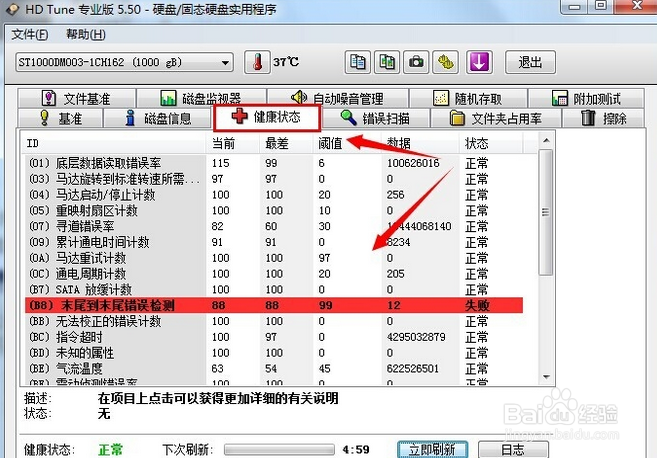Select the (BC) 指令超时 row
The height and width of the screenshot is (458, 657).
(274, 337)
